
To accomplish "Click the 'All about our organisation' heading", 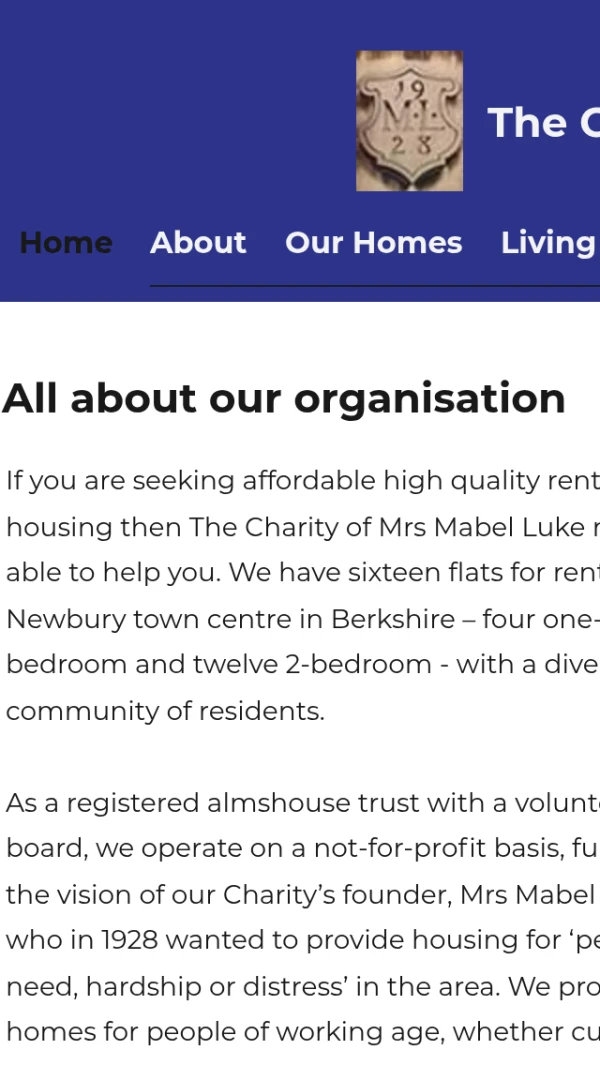I will pyautogui.click(x=284, y=398).
